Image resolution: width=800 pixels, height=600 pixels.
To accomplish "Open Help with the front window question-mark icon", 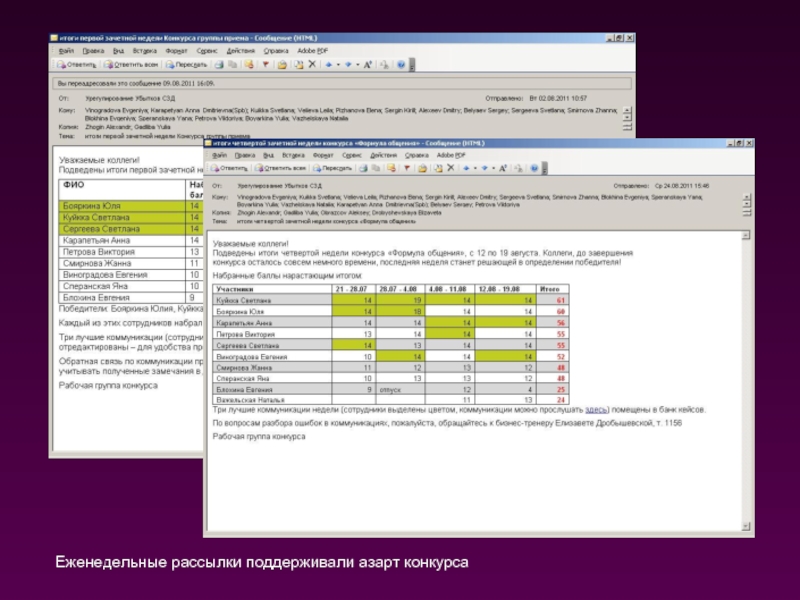I will (x=534, y=168).
